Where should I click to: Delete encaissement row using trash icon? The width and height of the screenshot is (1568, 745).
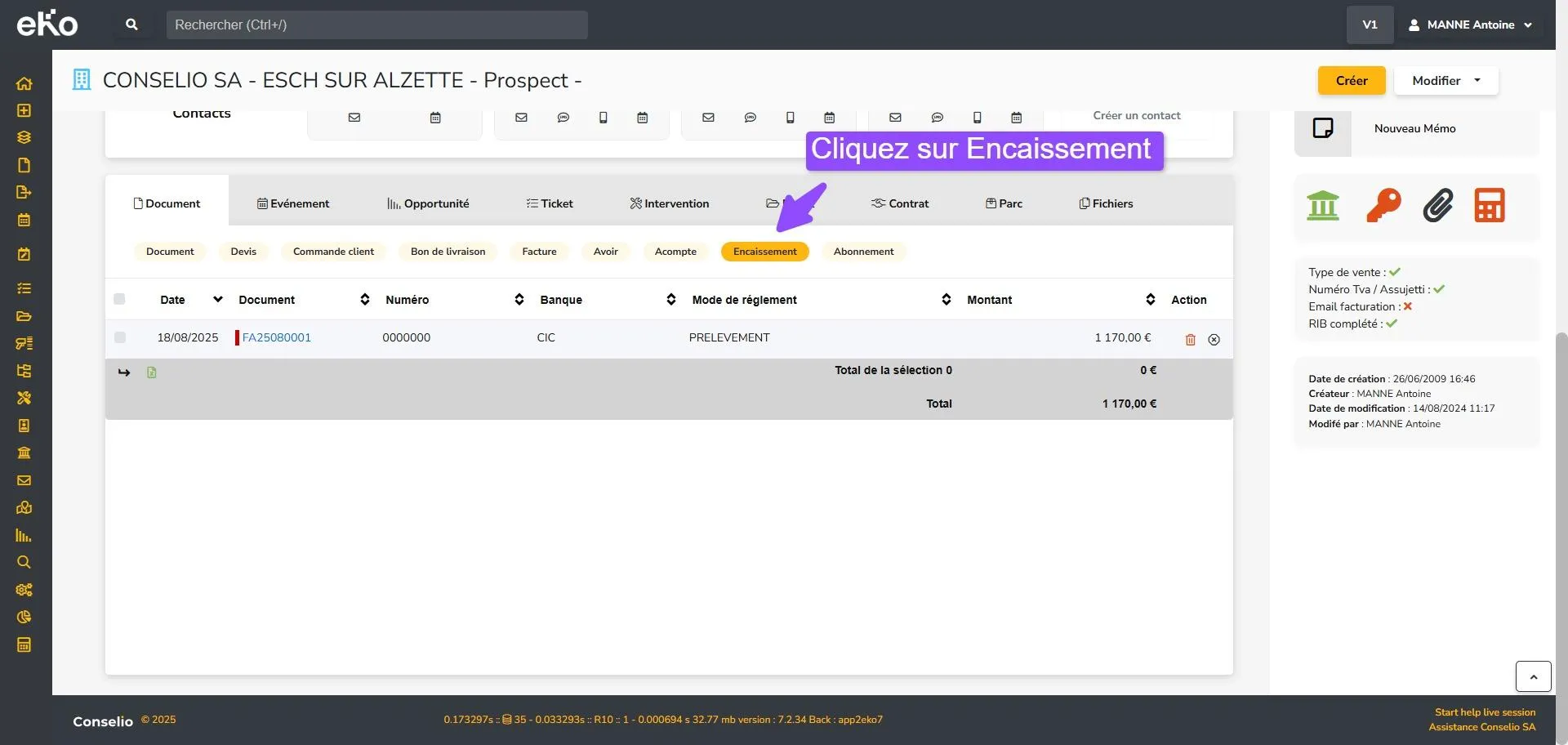[x=1190, y=339]
